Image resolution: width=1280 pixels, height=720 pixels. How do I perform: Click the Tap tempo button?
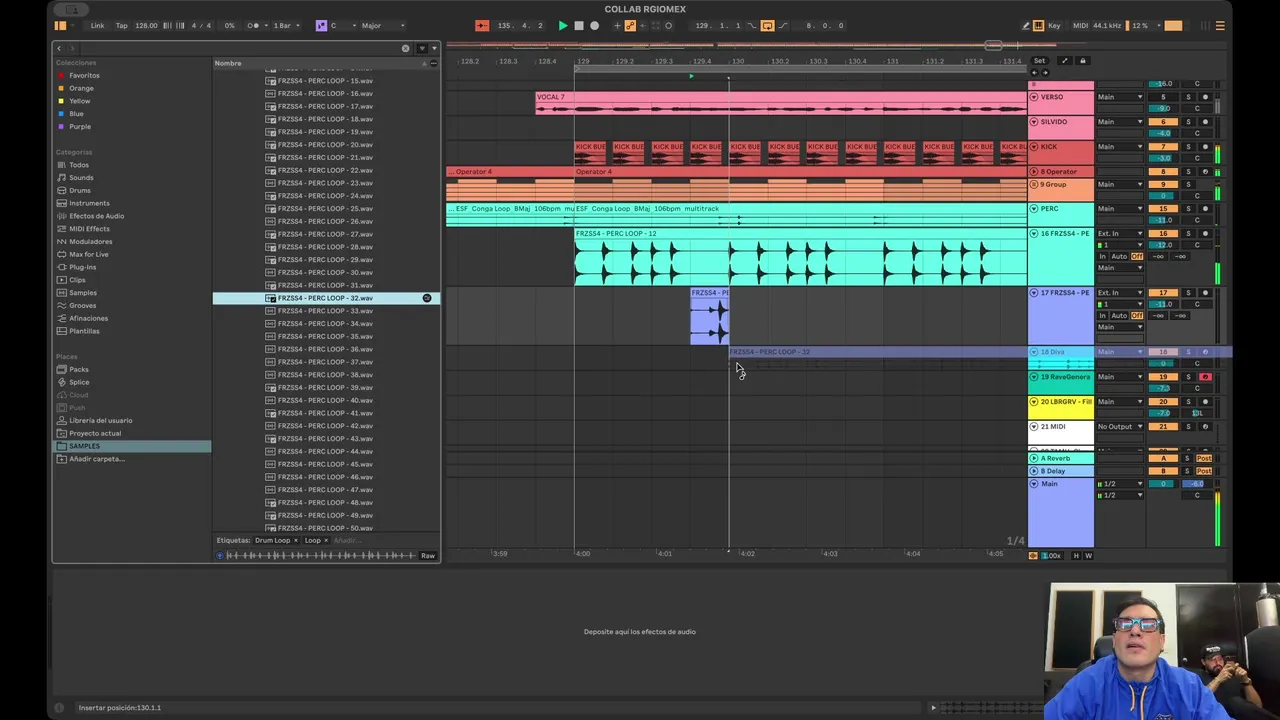[x=122, y=26]
